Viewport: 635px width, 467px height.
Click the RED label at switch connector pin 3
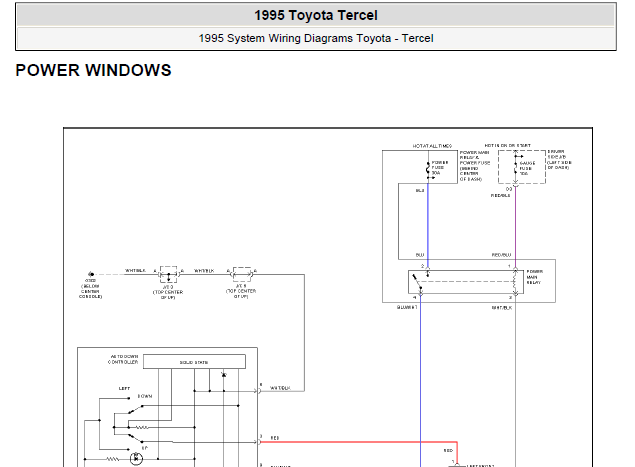coord(275,438)
